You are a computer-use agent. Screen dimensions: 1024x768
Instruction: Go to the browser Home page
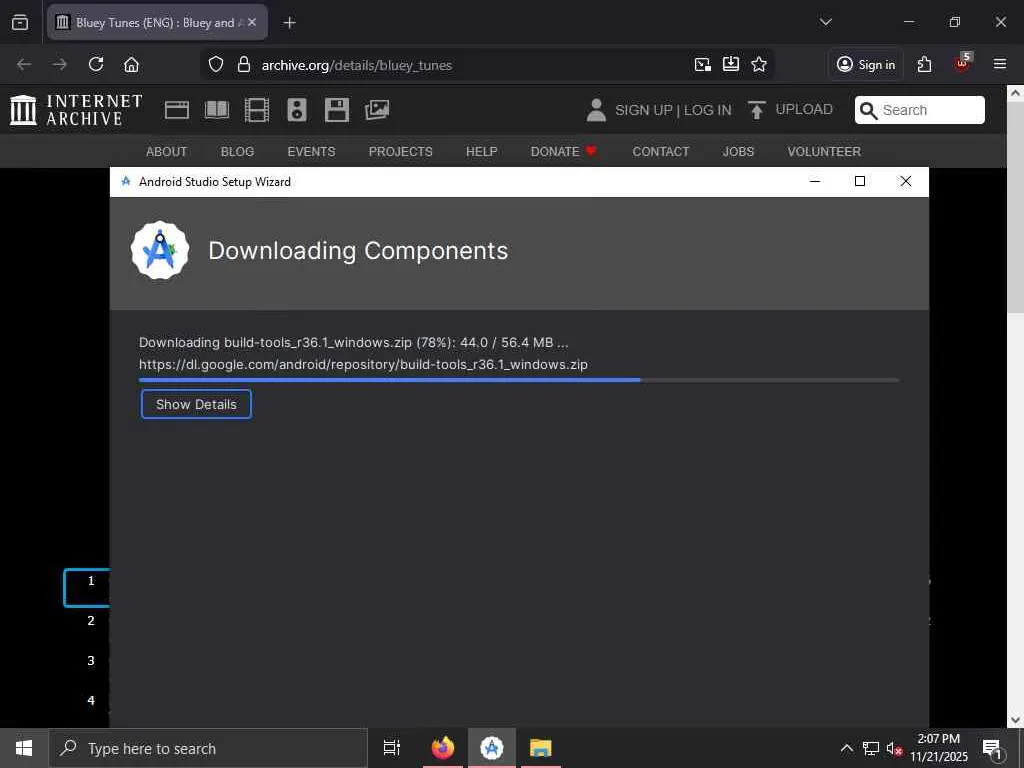point(131,64)
